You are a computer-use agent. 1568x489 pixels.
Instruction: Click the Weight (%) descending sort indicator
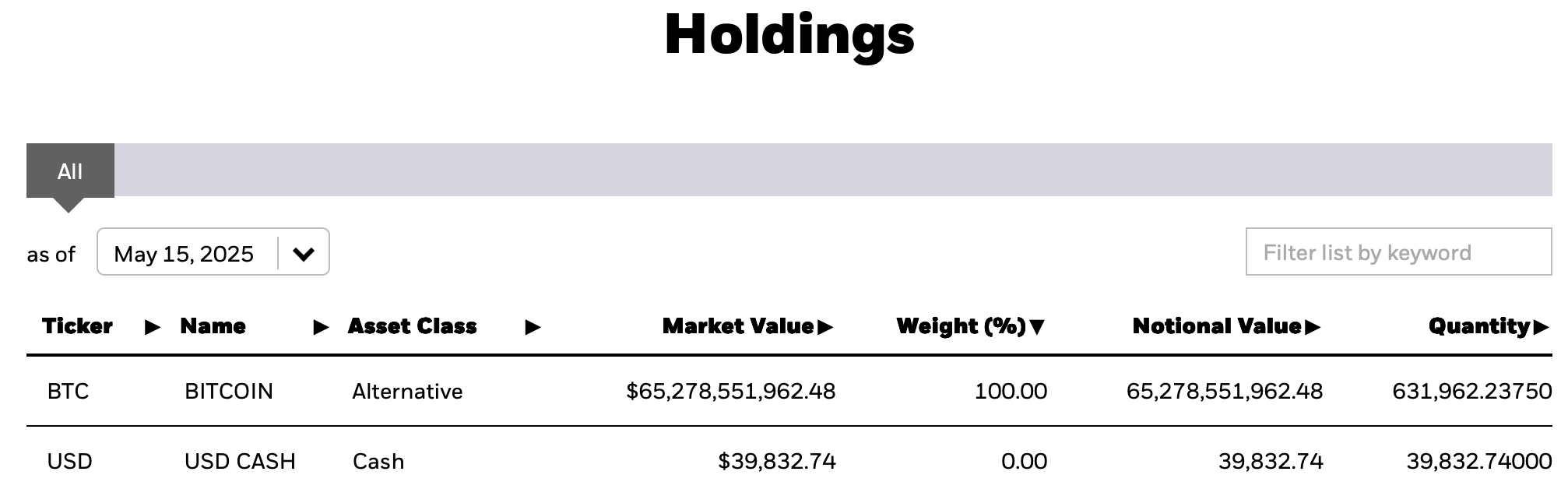[1035, 328]
